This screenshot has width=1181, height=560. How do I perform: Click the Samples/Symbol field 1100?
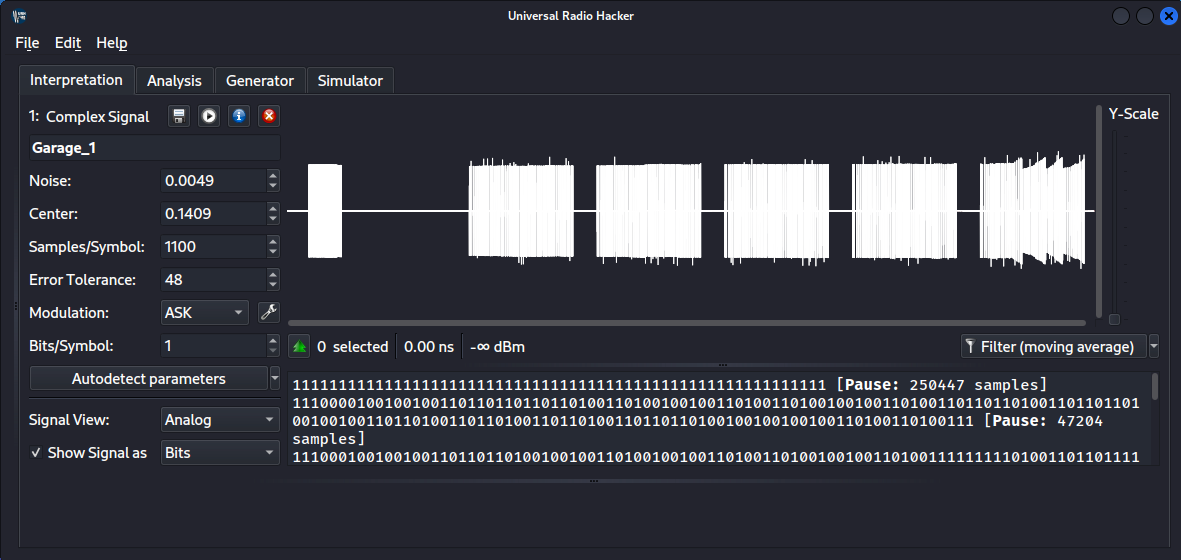[x=213, y=247]
